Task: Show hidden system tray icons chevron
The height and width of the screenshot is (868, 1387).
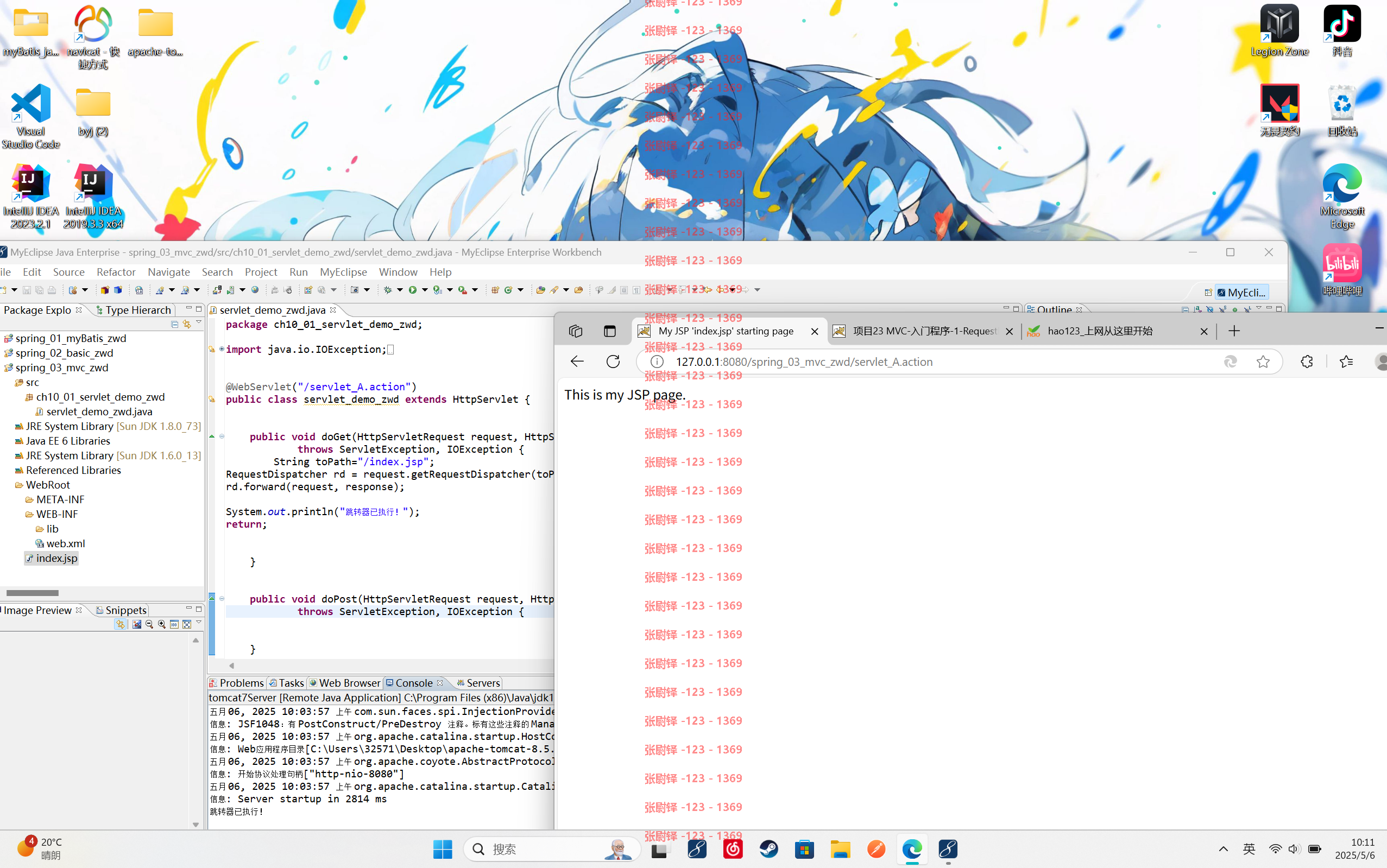Action: click(1224, 849)
